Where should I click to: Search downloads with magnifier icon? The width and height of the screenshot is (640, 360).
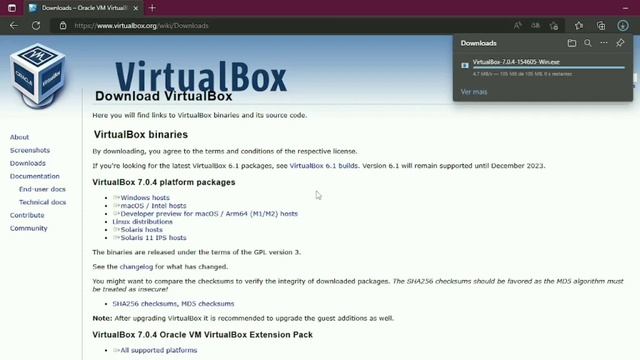click(x=588, y=43)
